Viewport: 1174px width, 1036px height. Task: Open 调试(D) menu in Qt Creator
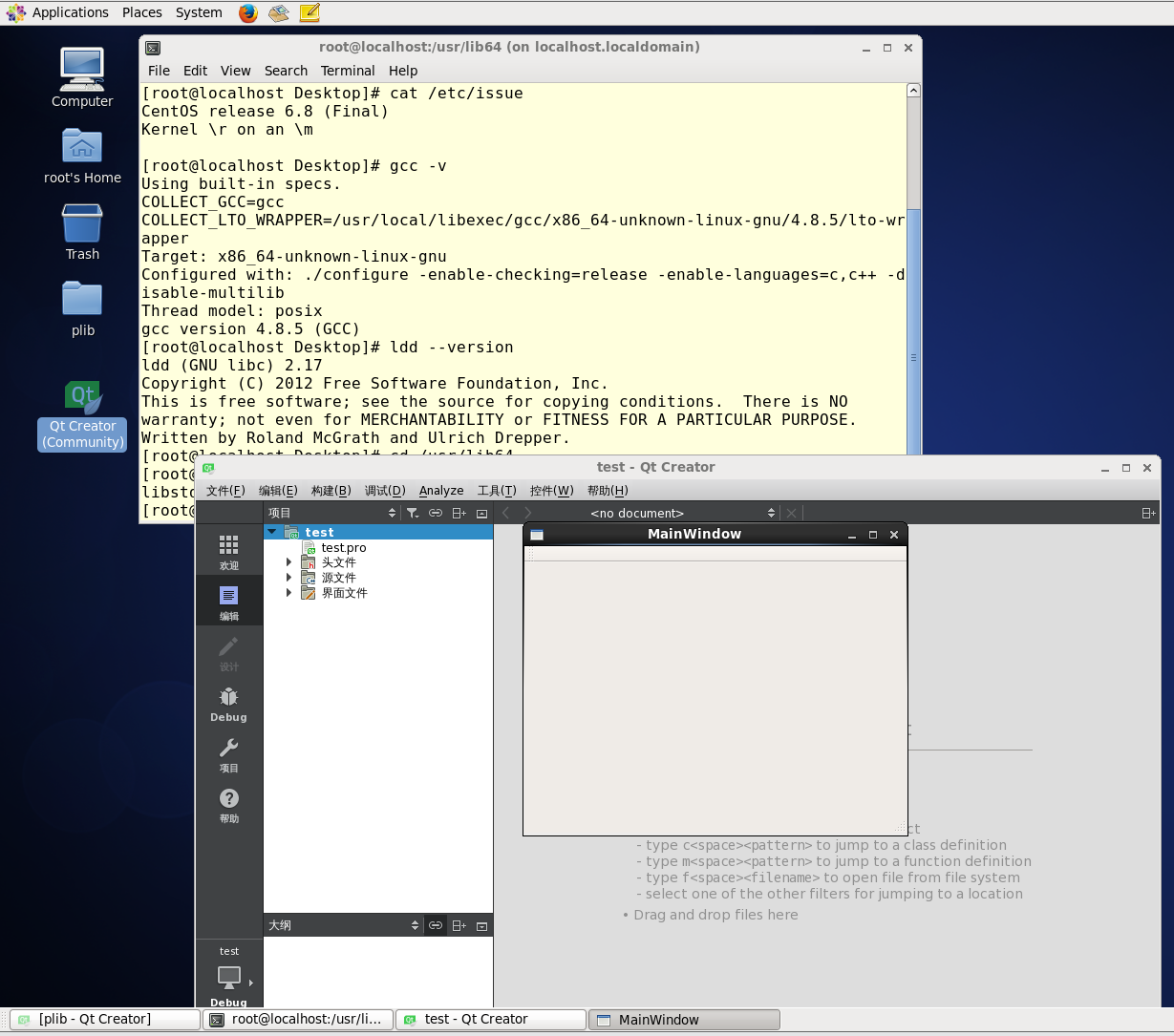pyautogui.click(x=385, y=490)
